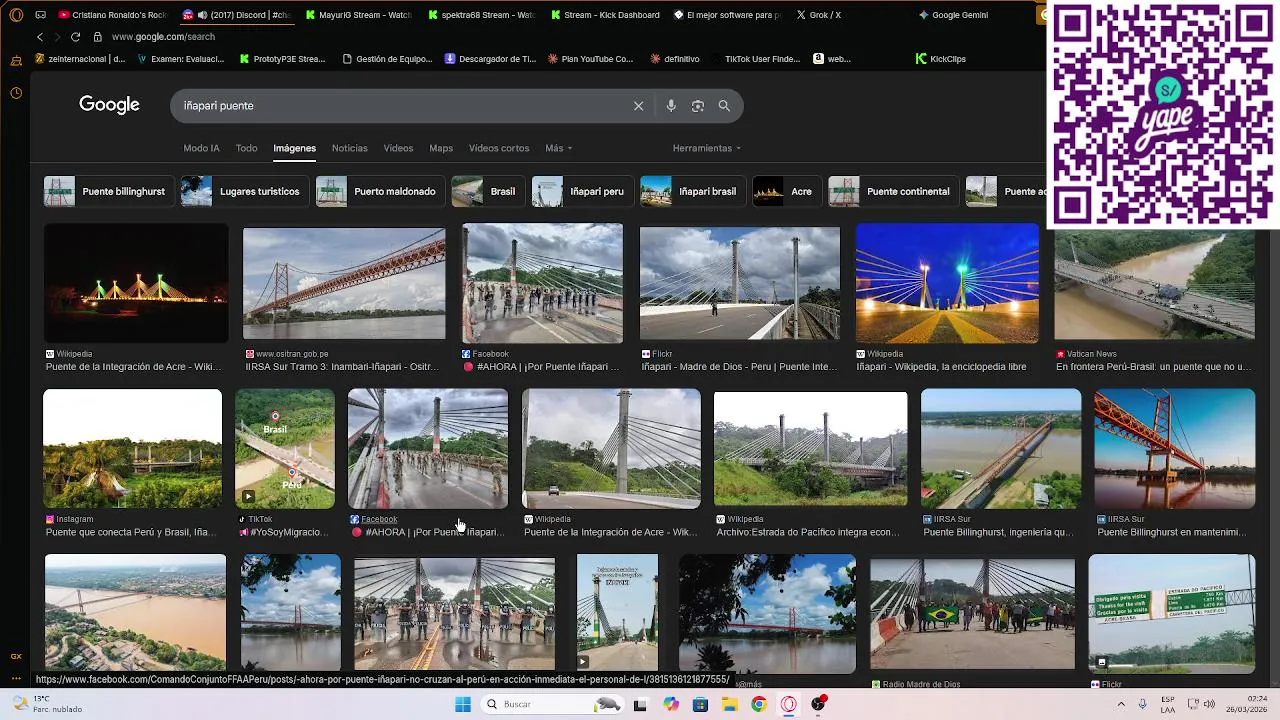Select the Acre filter chip
The image size is (1280, 720).
point(785,191)
